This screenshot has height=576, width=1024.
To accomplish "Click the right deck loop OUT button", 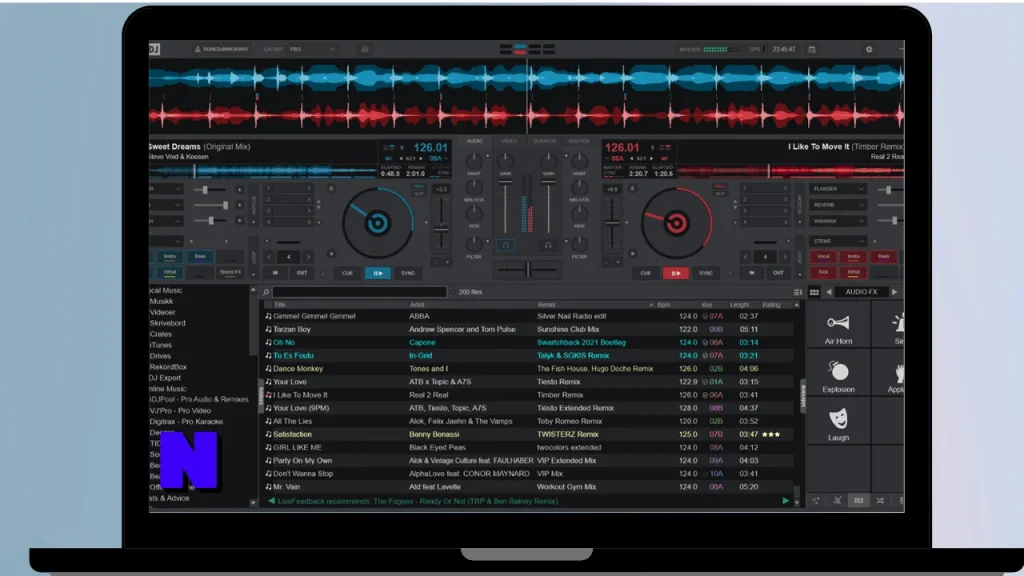I will coord(778,273).
